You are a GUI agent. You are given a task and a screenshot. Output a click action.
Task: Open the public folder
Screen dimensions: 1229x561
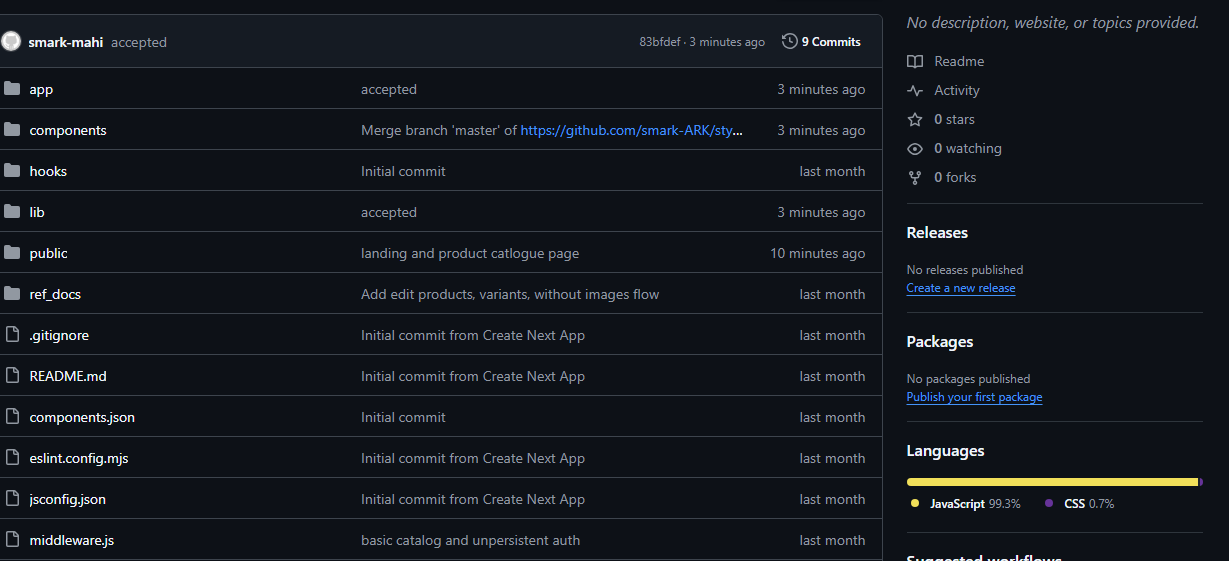click(49, 253)
